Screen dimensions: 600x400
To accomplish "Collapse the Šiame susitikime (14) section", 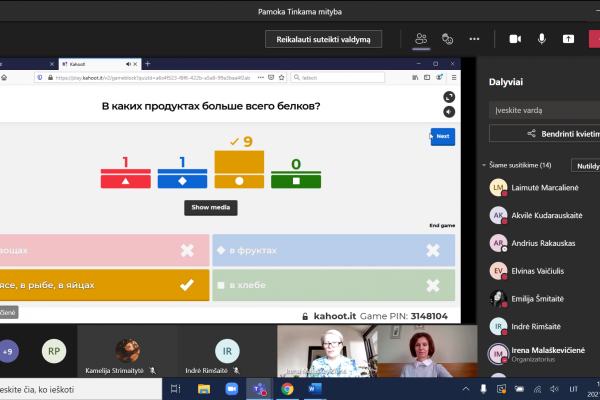I will (484, 165).
